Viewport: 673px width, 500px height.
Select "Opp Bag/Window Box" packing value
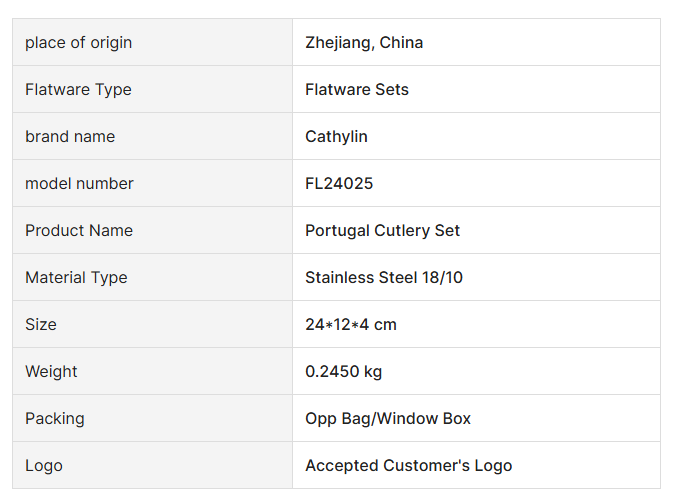tap(388, 418)
